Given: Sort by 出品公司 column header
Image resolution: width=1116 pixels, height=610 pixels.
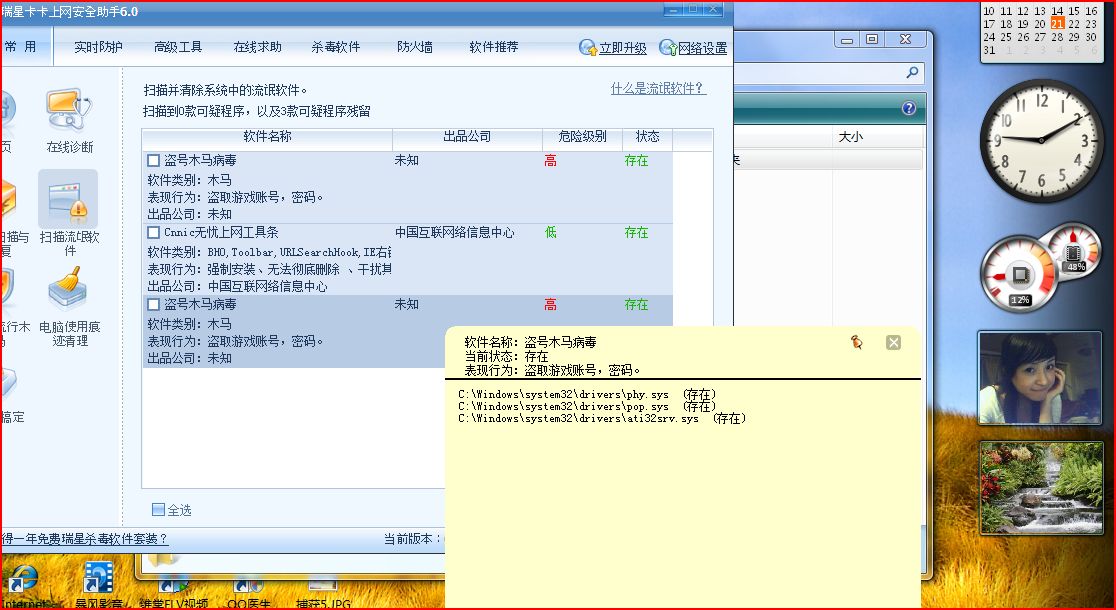Looking at the screenshot, I should (467, 137).
